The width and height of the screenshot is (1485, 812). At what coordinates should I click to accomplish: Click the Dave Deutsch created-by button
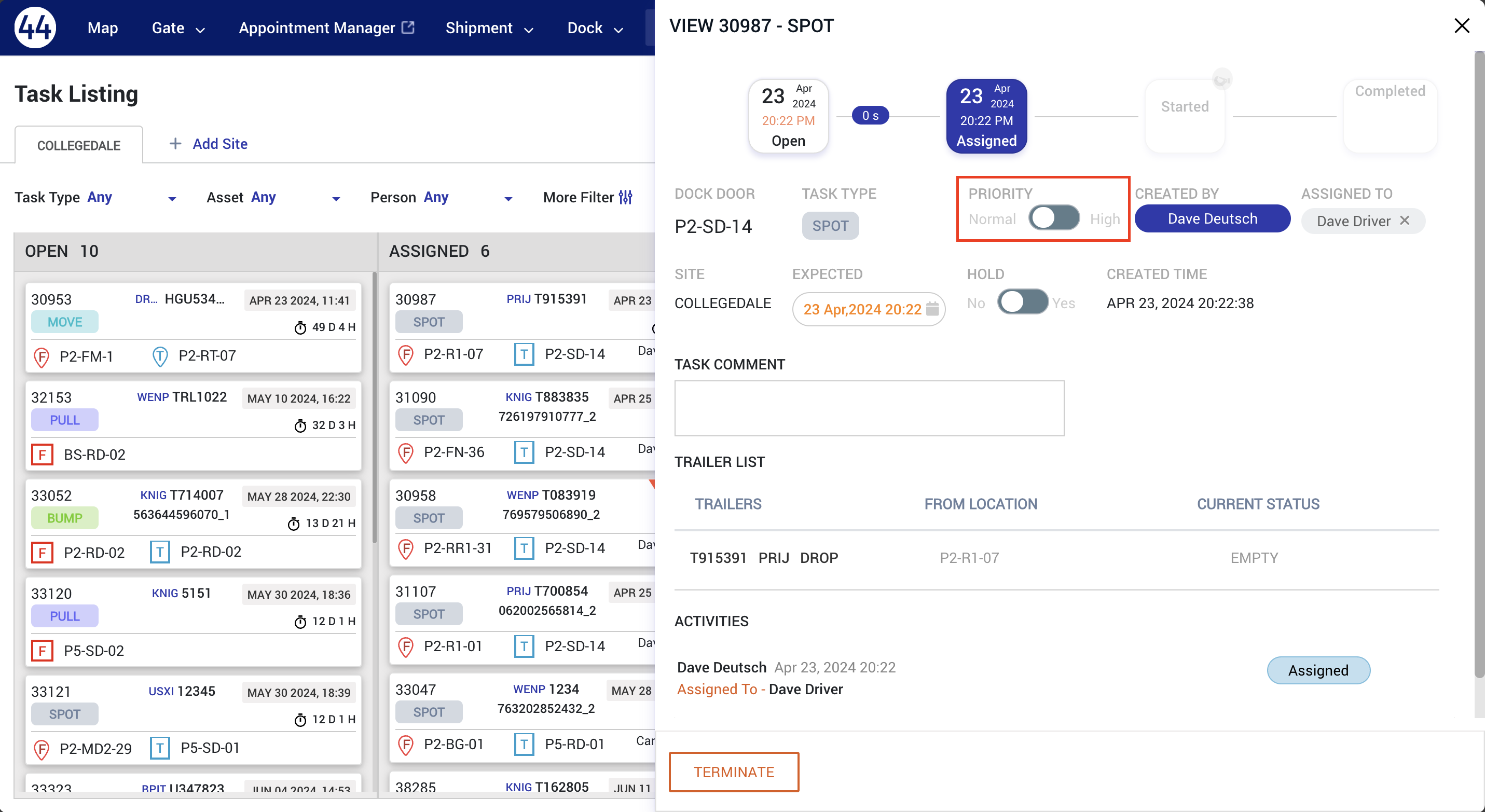(1212, 218)
